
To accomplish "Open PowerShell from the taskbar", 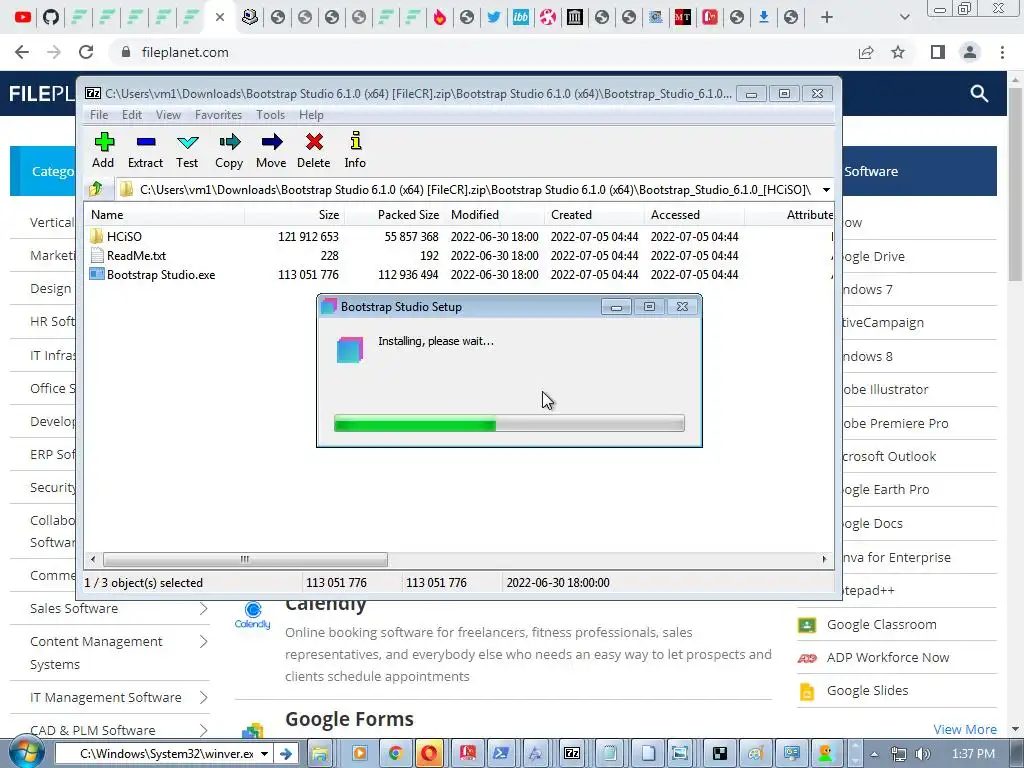I will pyautogui.click(x=501, y=754).
